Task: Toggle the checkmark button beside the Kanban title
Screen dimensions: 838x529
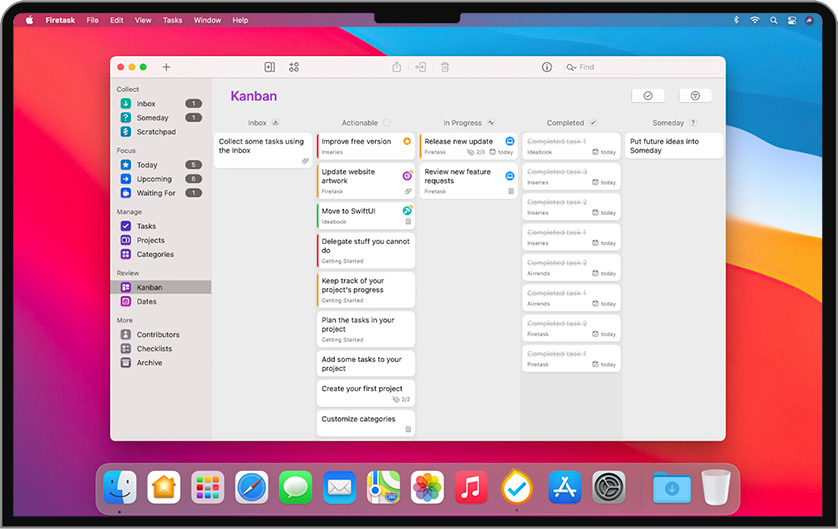Action: pyautogui.click(x=647, y=96)
